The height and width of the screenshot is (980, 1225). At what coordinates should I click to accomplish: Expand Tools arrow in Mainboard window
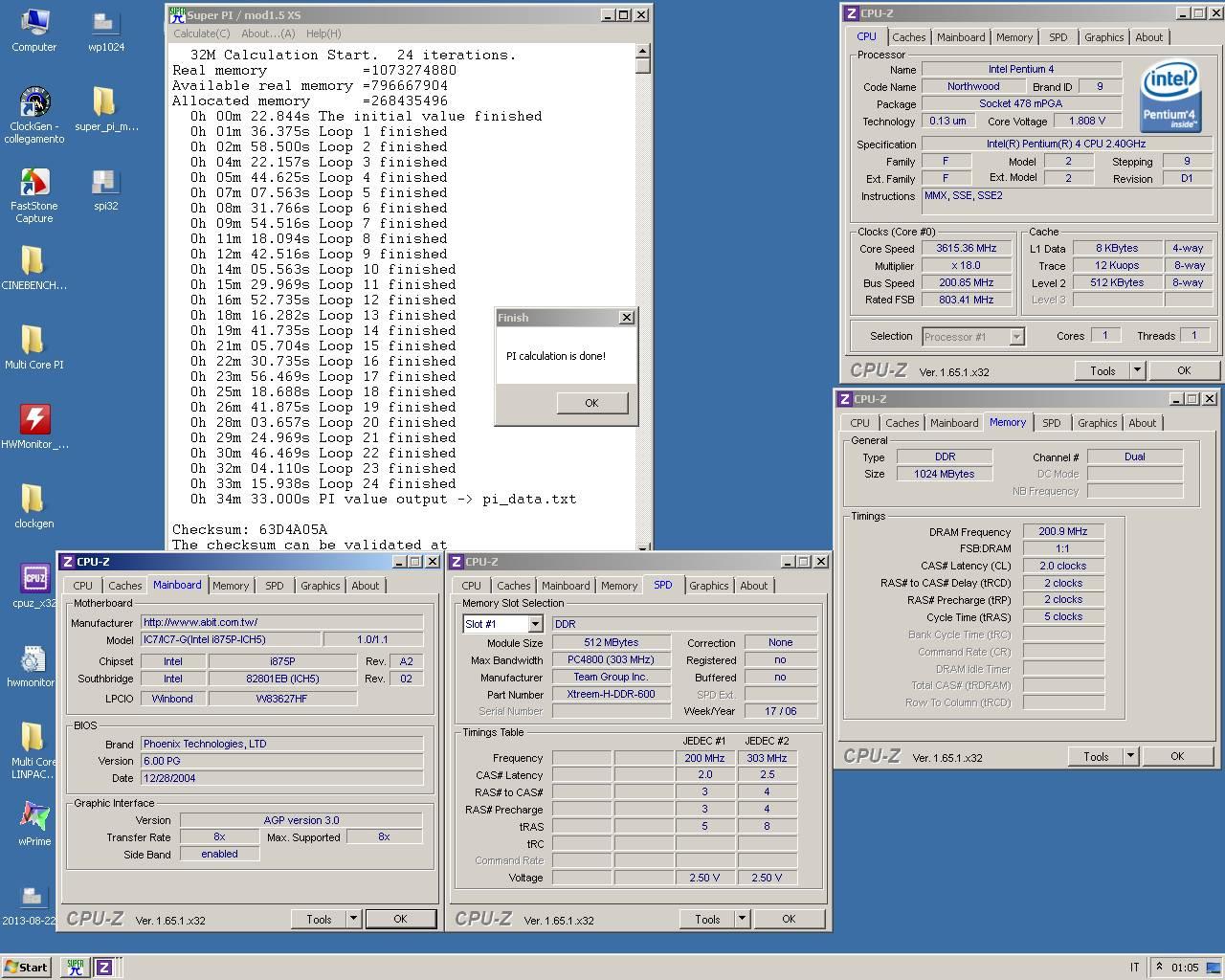[x=353, y=919]
